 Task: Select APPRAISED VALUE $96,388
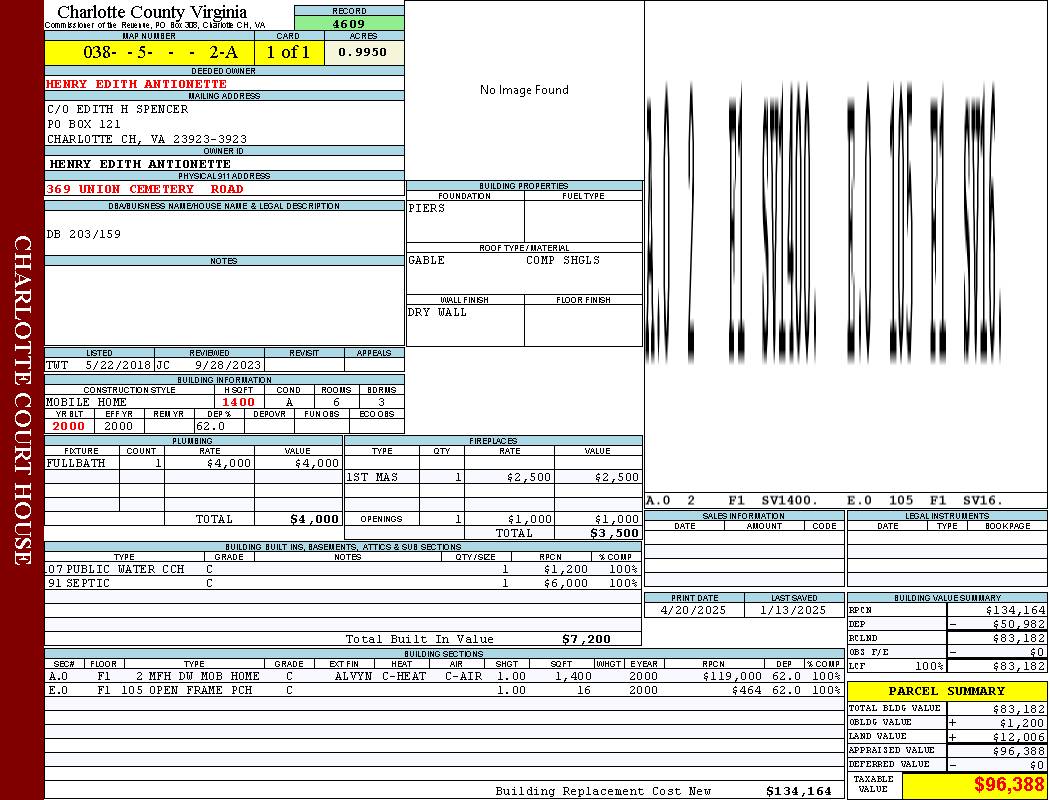tap(1019, 751)
